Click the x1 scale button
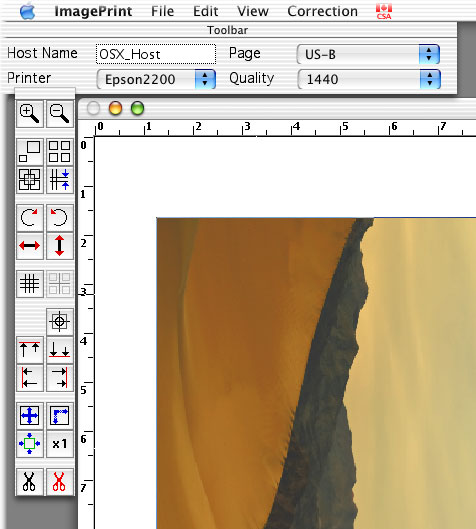 point(60,444)
